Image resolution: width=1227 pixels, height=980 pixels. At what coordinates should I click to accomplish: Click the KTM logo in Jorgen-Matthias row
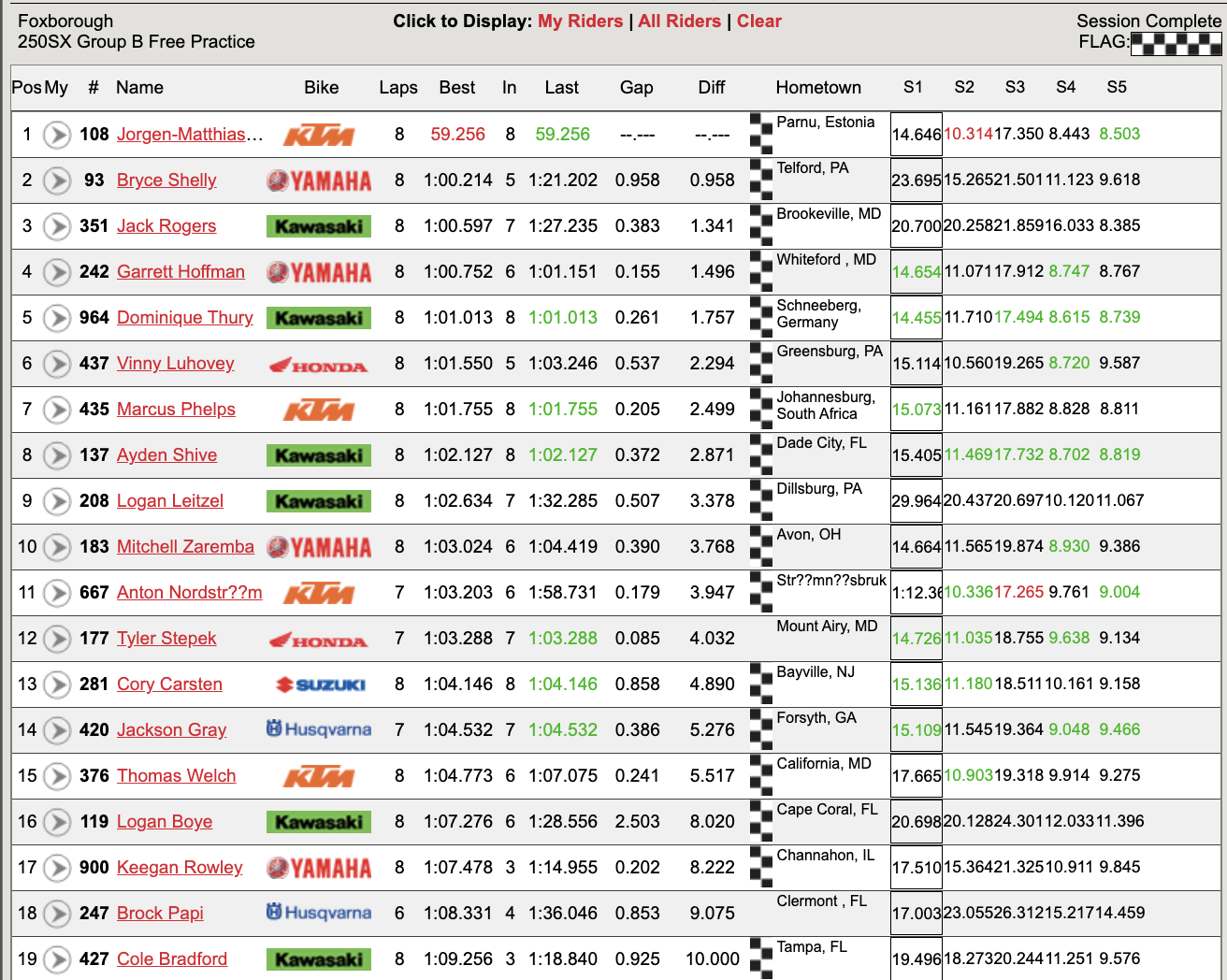[319, 136]
